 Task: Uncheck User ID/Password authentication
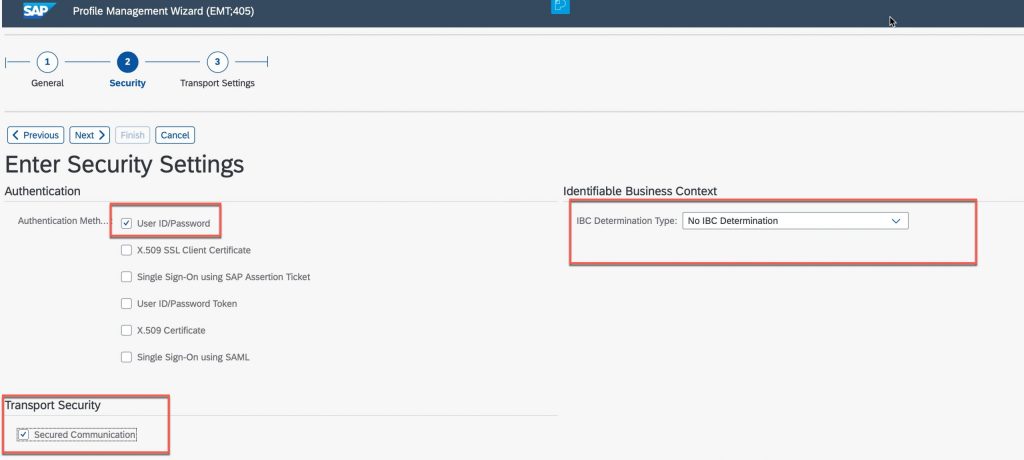pos(127,223)
